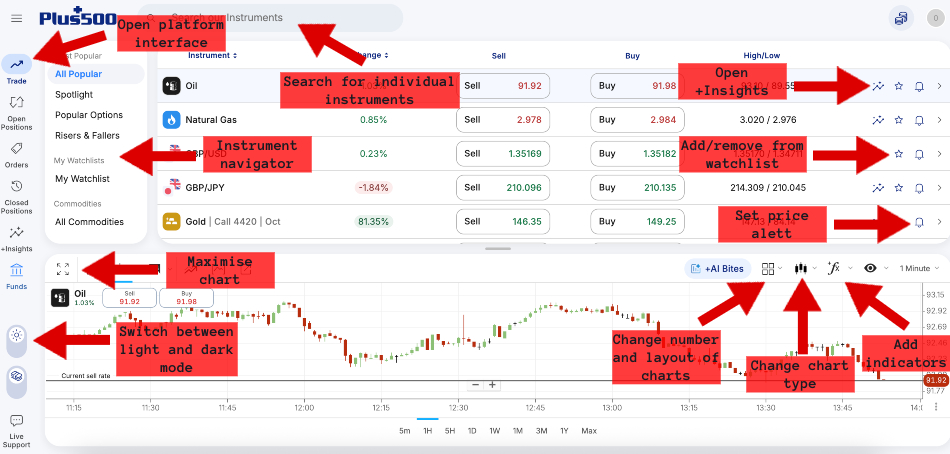Open the +AI Bites button
The height and width of the screenshot is (454, 950).
tap(717, 269)
